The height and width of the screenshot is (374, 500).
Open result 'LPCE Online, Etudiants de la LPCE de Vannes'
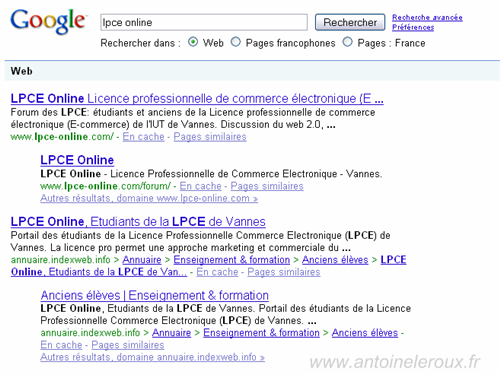138,222
